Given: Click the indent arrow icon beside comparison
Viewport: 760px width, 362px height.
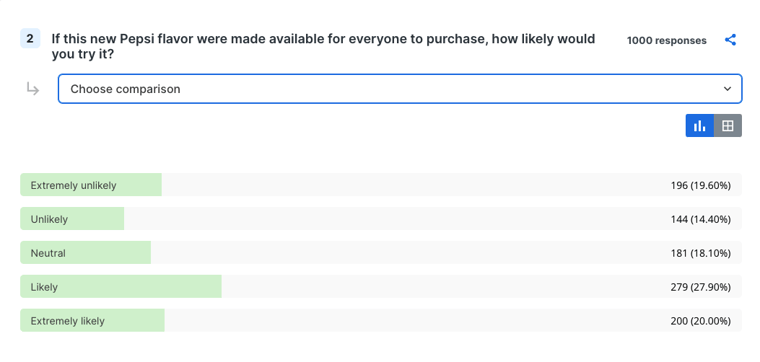Looking at the screenshot, I should coord(32,89).
